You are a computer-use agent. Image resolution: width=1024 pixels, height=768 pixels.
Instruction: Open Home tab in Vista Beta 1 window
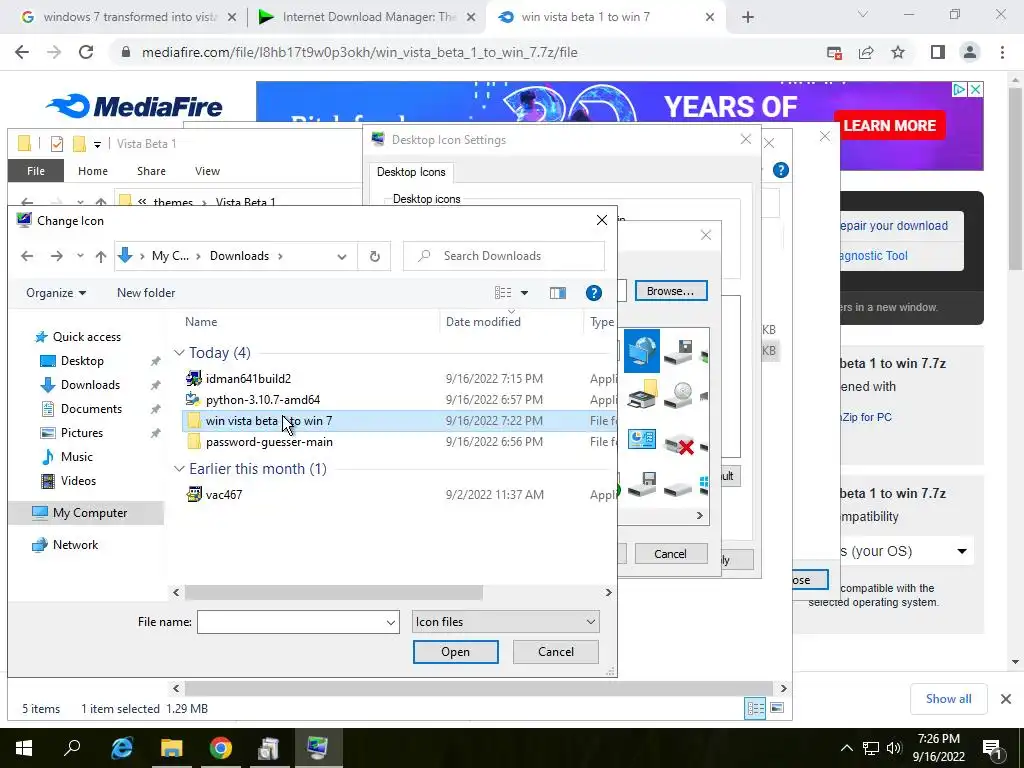pyautogui.click(x=93, y=171)
